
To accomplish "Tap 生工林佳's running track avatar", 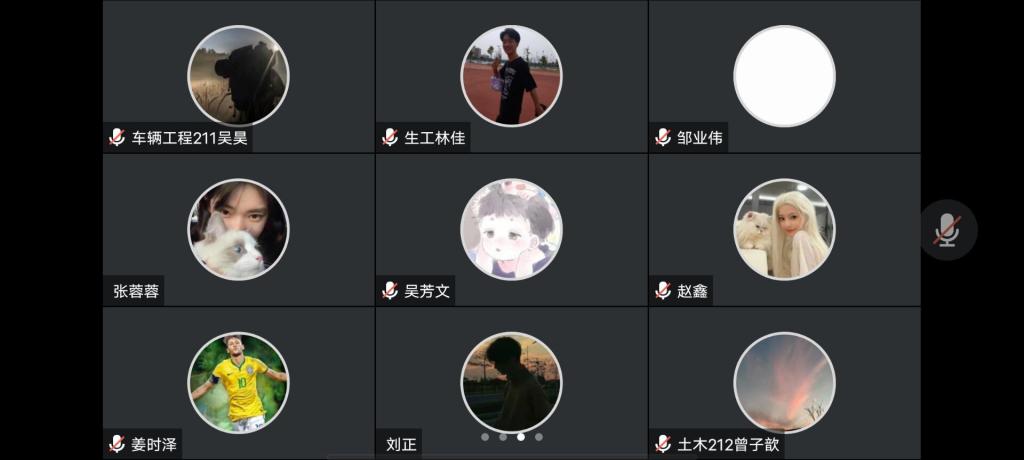I will (x=511, y=76).
